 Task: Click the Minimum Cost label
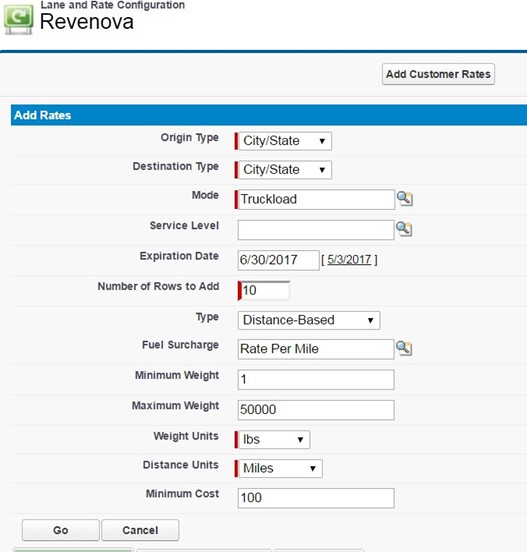pyautogui.click(x=182, y=494)
